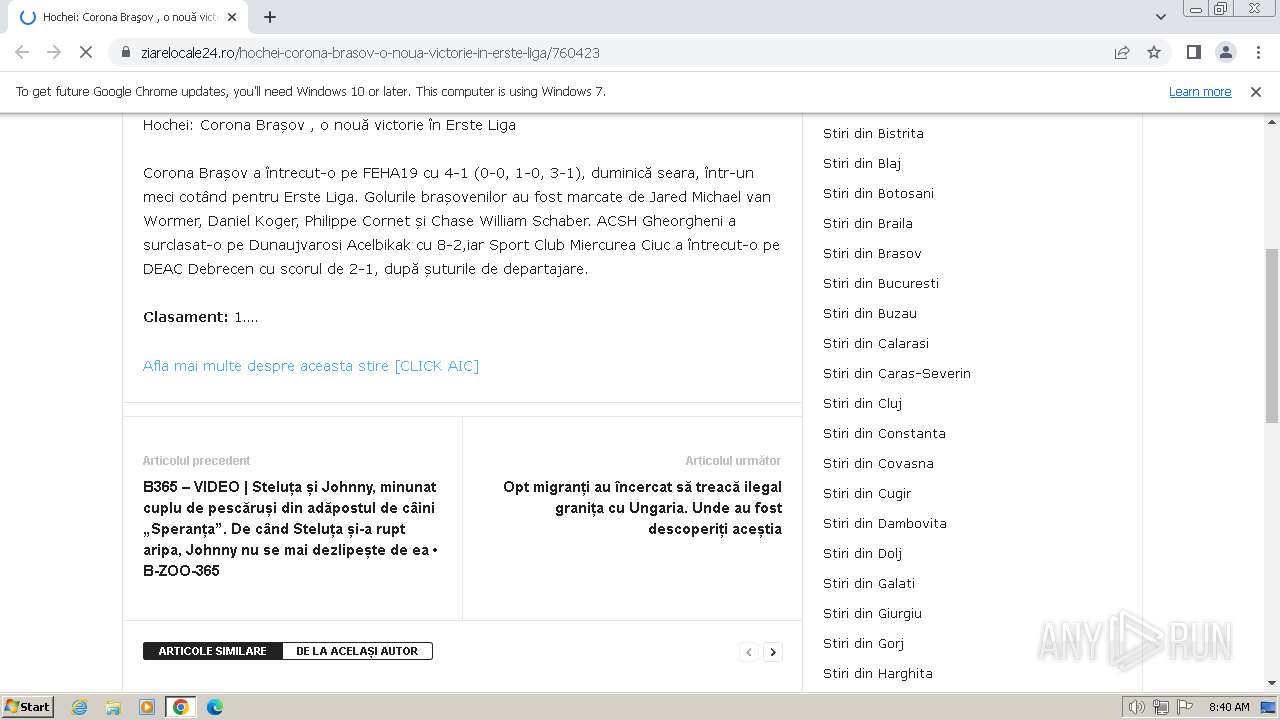Open Stiri din Constanta
Image resolution: width=1280 pixels, height=720 pixels.
coord(884,433)
